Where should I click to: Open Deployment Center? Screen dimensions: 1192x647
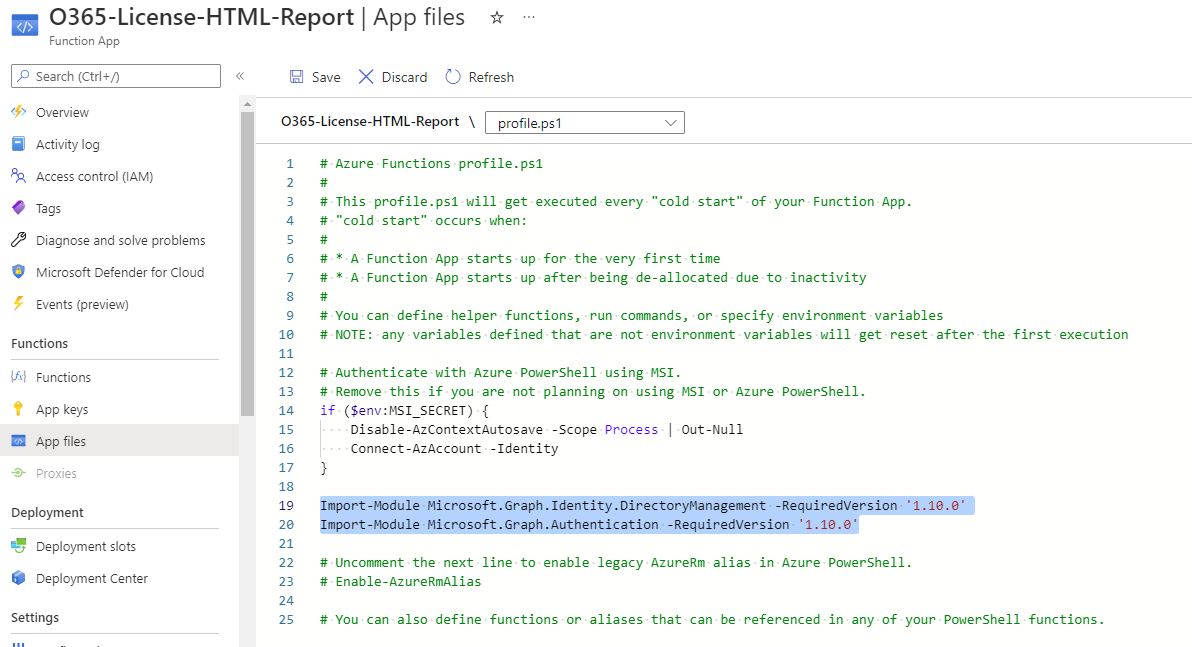click(92, 578)
